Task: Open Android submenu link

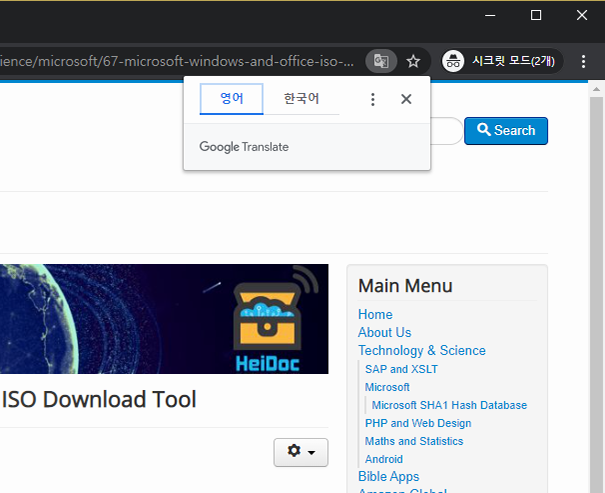Action: click(x=384, y=459)
